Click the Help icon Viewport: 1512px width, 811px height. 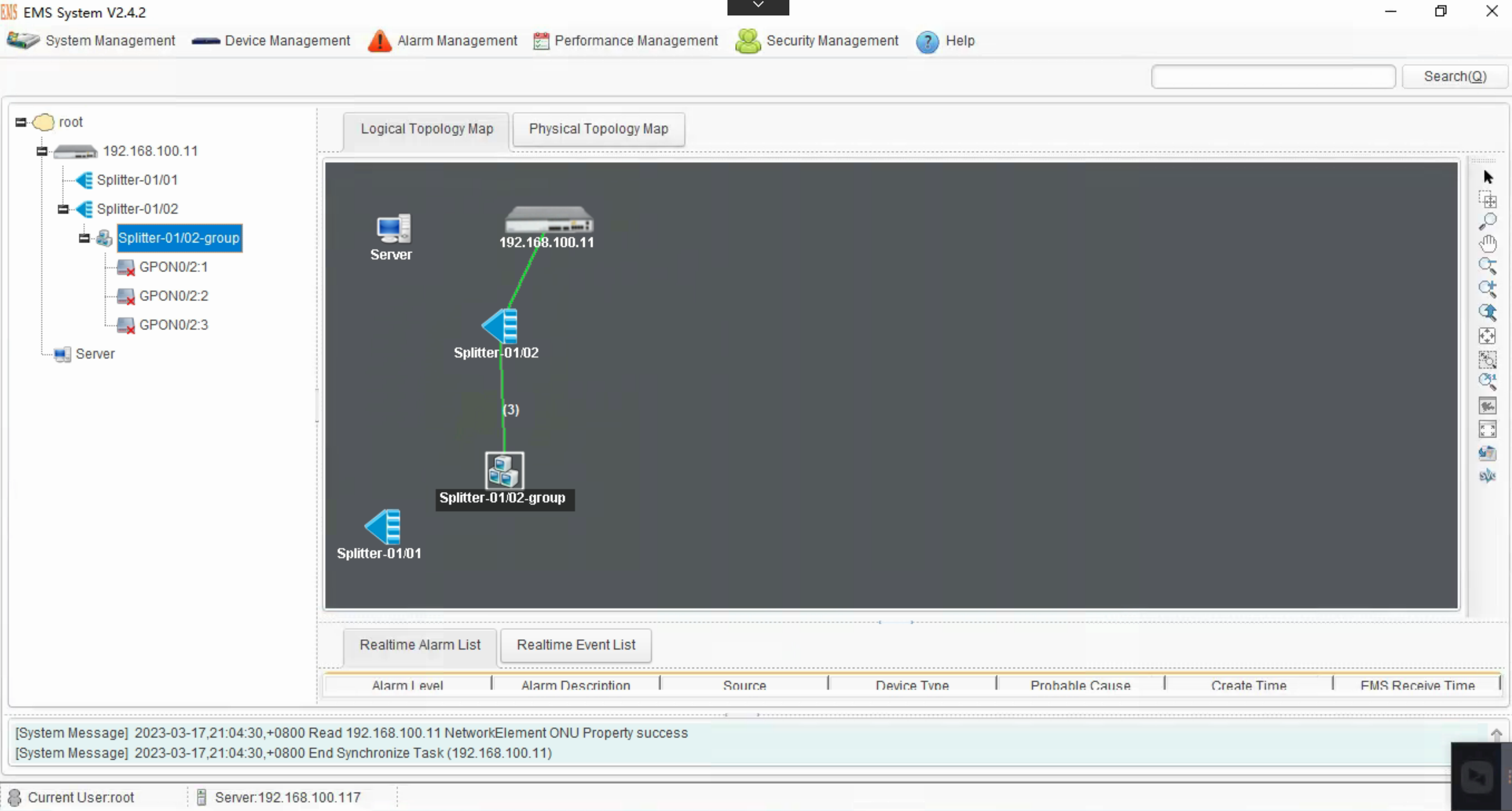click(x=927, y=41)
